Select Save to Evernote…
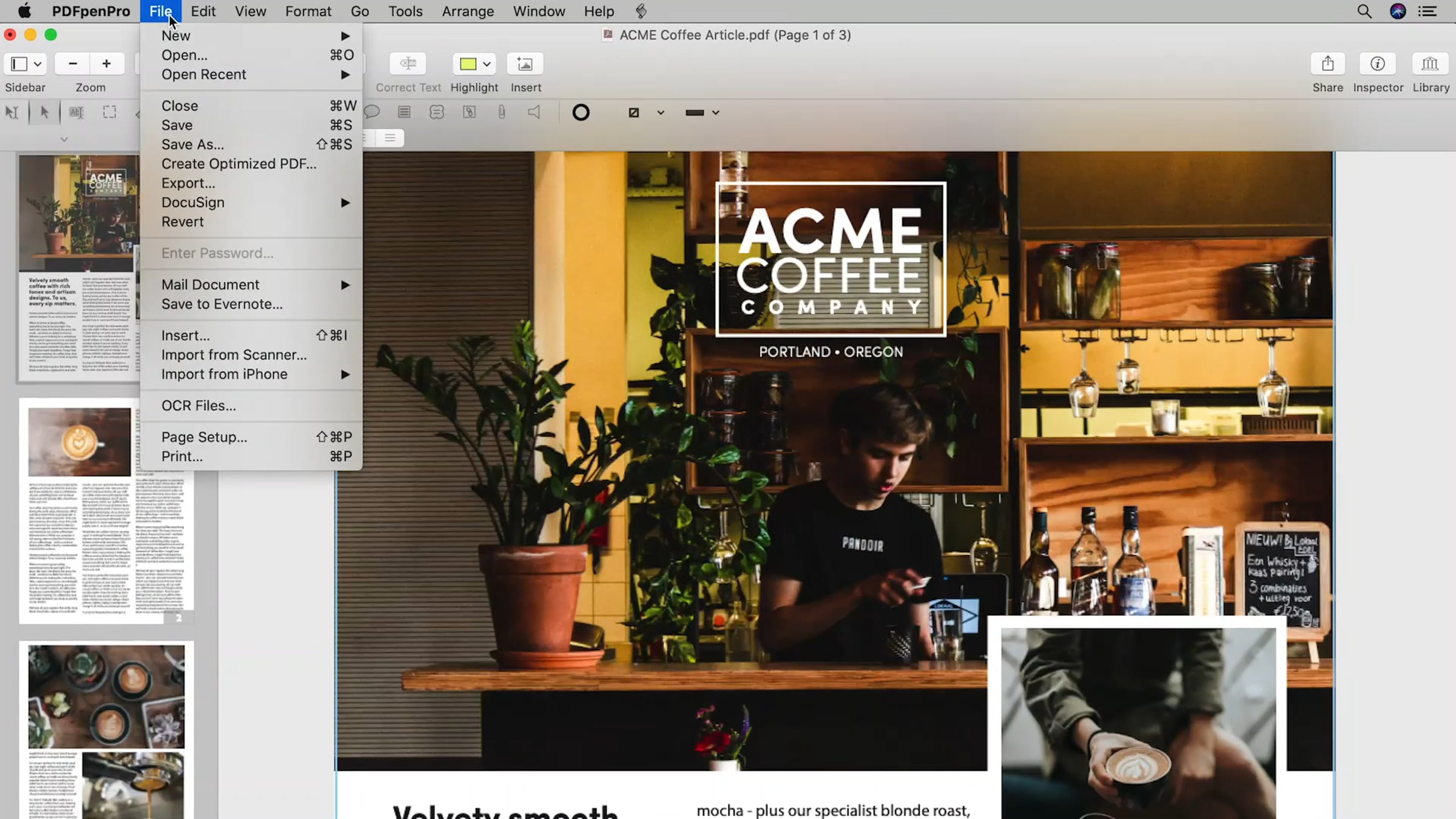Image resolution: width=1456 pixels, height=819 pixels. (x=251, y=305)
